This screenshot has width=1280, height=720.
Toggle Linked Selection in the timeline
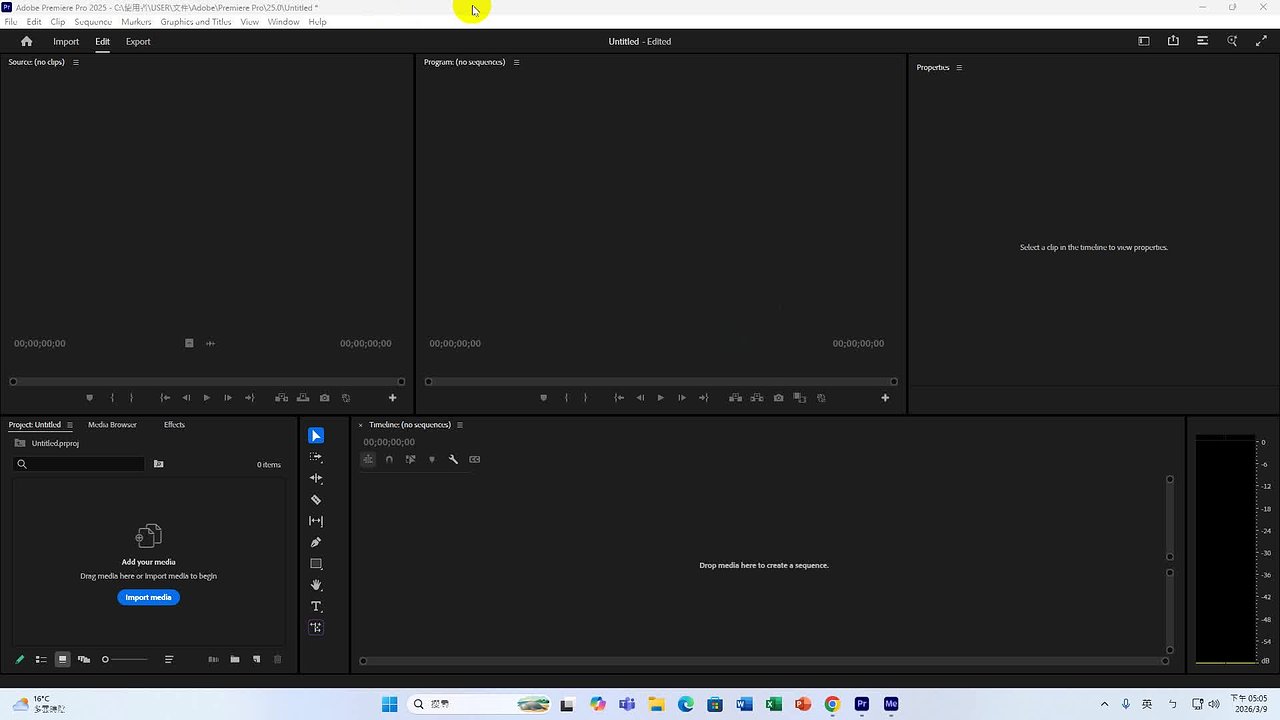(410, 459)
